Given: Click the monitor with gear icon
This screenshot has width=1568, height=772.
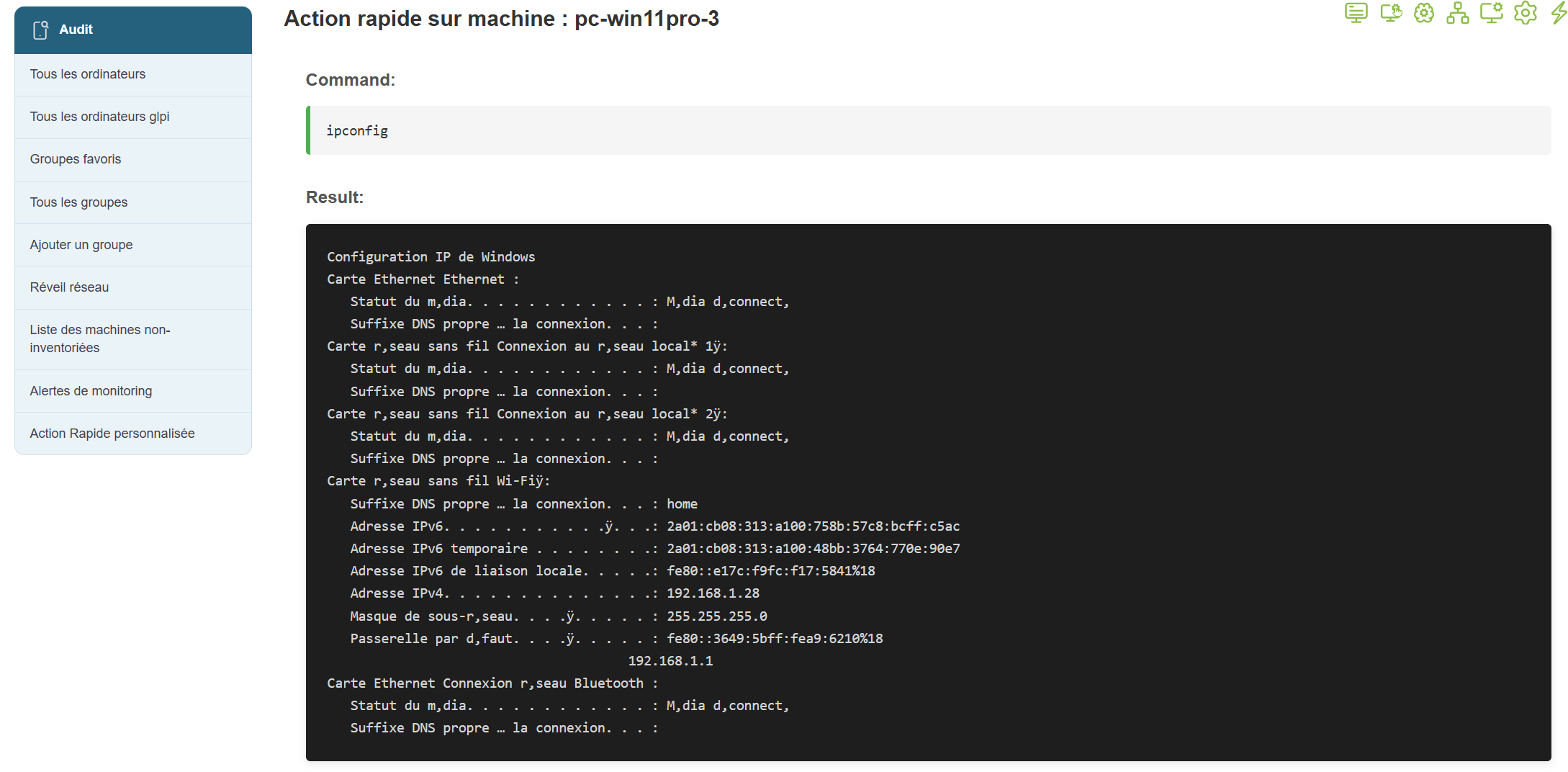Looking at the screenshot, I should pyautogui.click(x=1491, y=13).
